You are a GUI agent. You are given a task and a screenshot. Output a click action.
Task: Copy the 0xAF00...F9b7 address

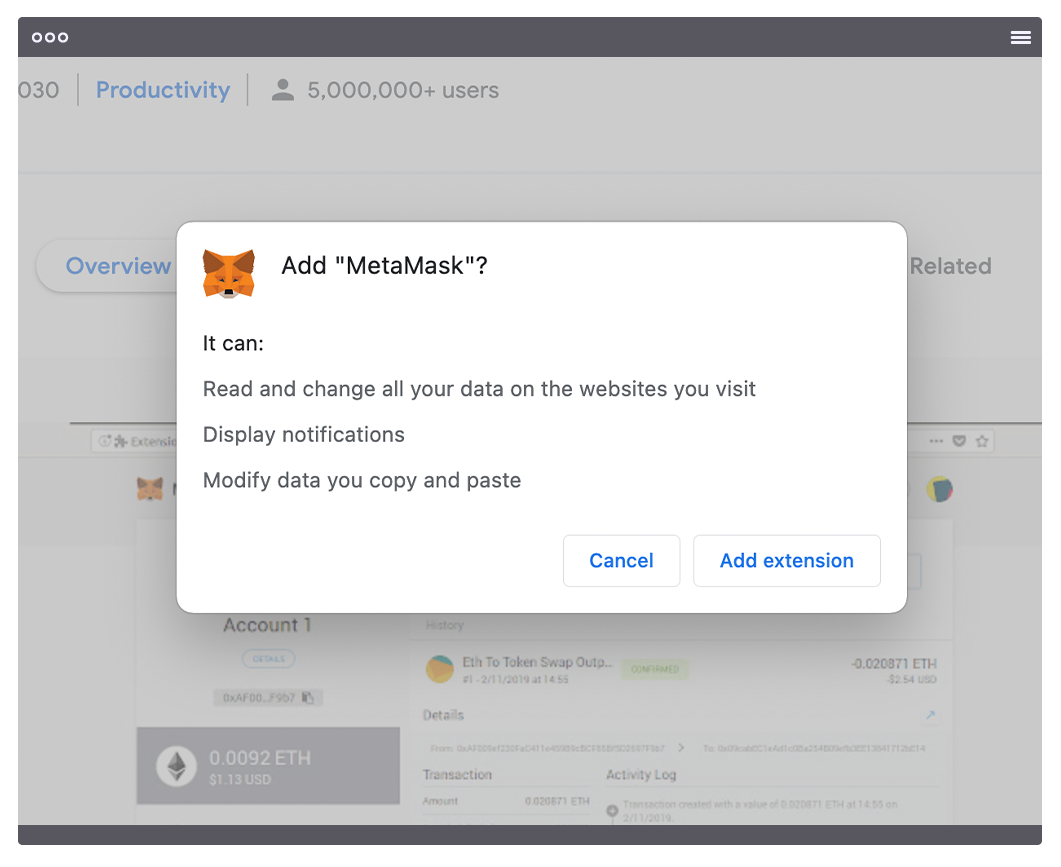tap(308, 697)
